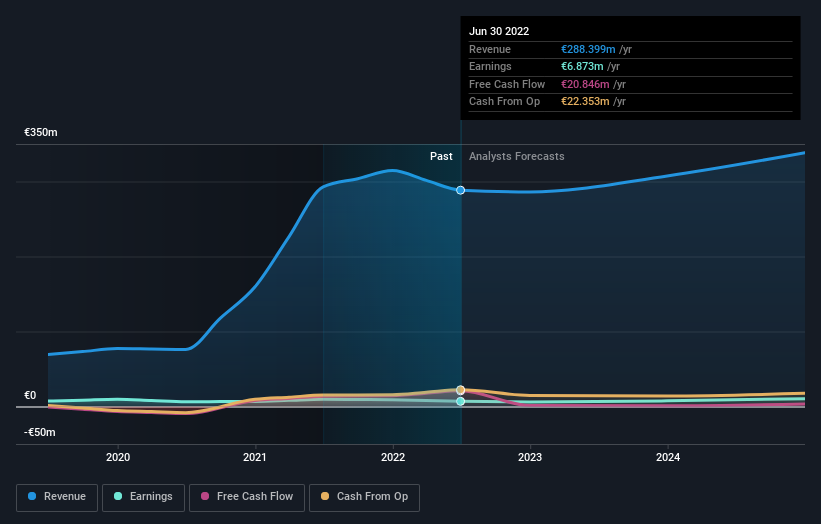This screenshot has width=821, height=524.
Task: Click the €350m y-axis label
Action: pyautogui.click(x=41, y=132)
